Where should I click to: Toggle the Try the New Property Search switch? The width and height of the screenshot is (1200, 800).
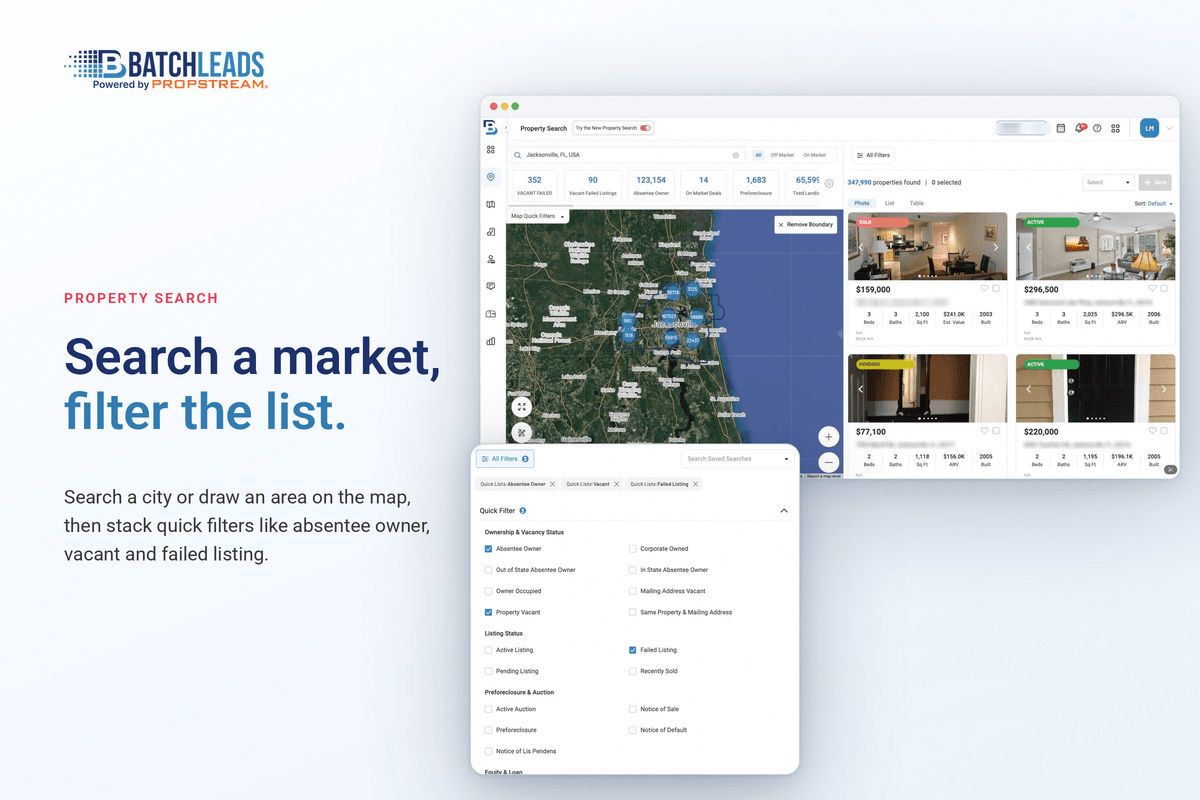coord(645,128)
